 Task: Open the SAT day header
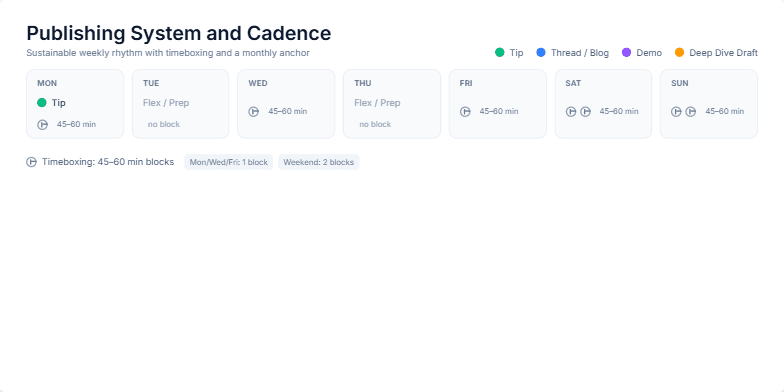click(x=573, y=83)
